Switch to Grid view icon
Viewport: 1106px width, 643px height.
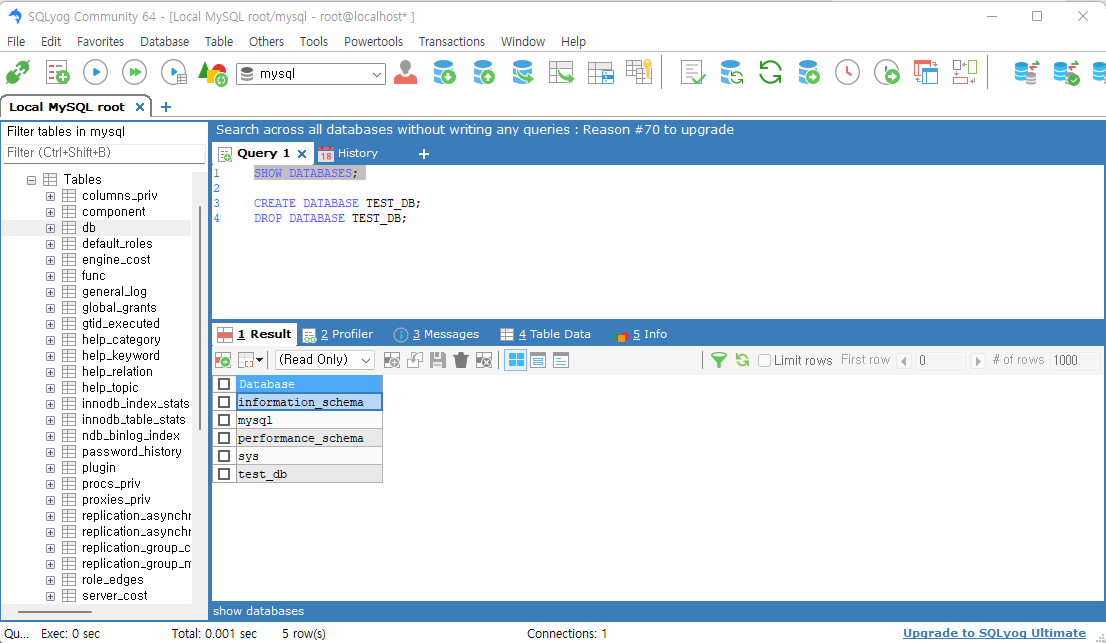click(516, 360)
